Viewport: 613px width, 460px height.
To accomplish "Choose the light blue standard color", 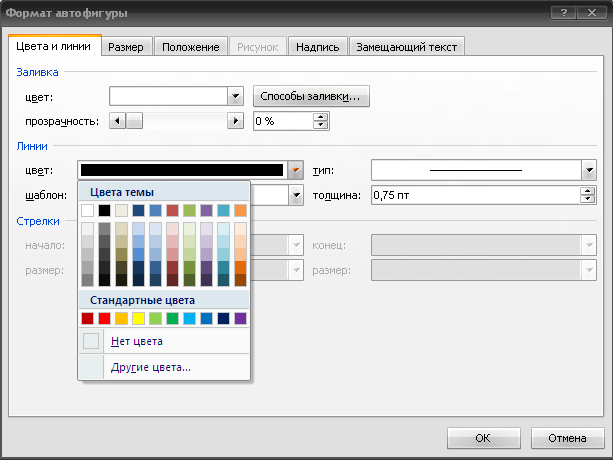I will (190, 319).
